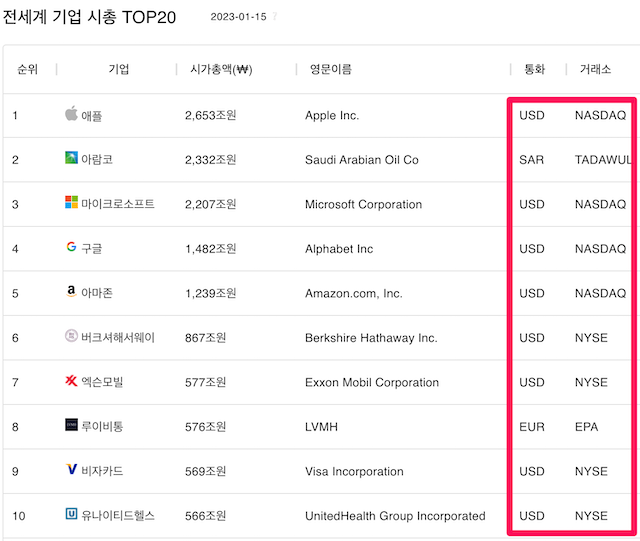This screenshot has height=541, width=640.
Task: Click the Aramco logo icon
Action: [x=71, y=157]
